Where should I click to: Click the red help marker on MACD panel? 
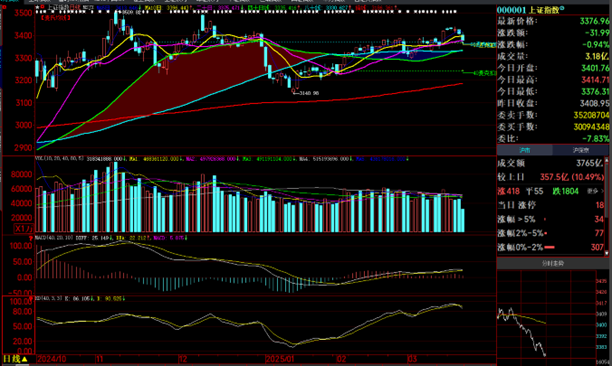[x=31, y=238]
